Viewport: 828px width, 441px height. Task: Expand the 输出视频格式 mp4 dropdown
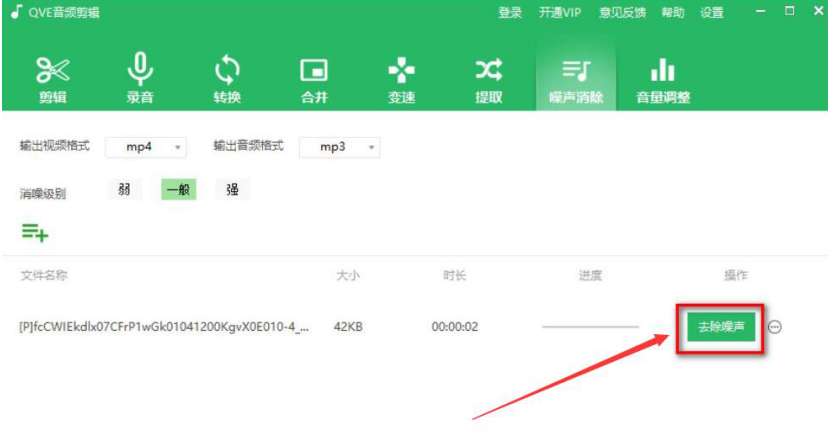pos(146,147)
